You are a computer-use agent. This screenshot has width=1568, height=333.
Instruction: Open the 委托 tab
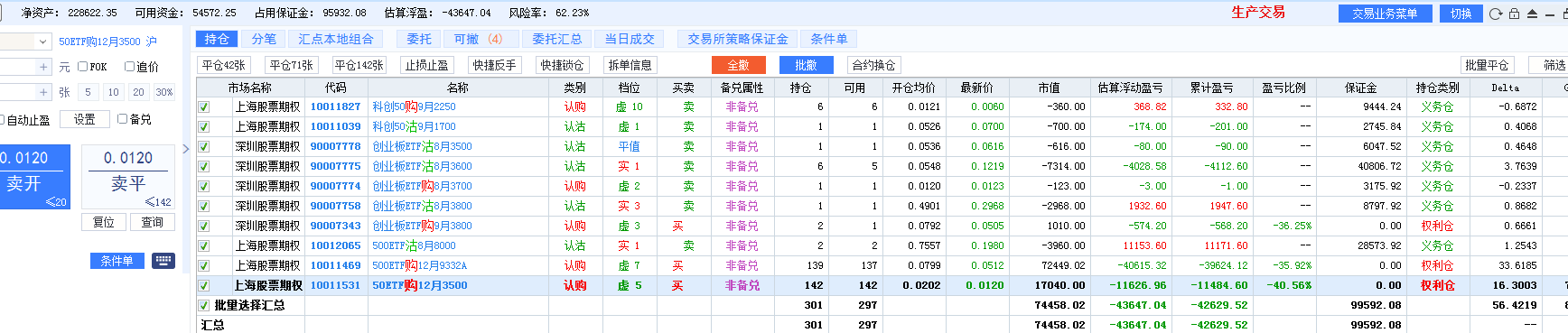tap(419, 39)
